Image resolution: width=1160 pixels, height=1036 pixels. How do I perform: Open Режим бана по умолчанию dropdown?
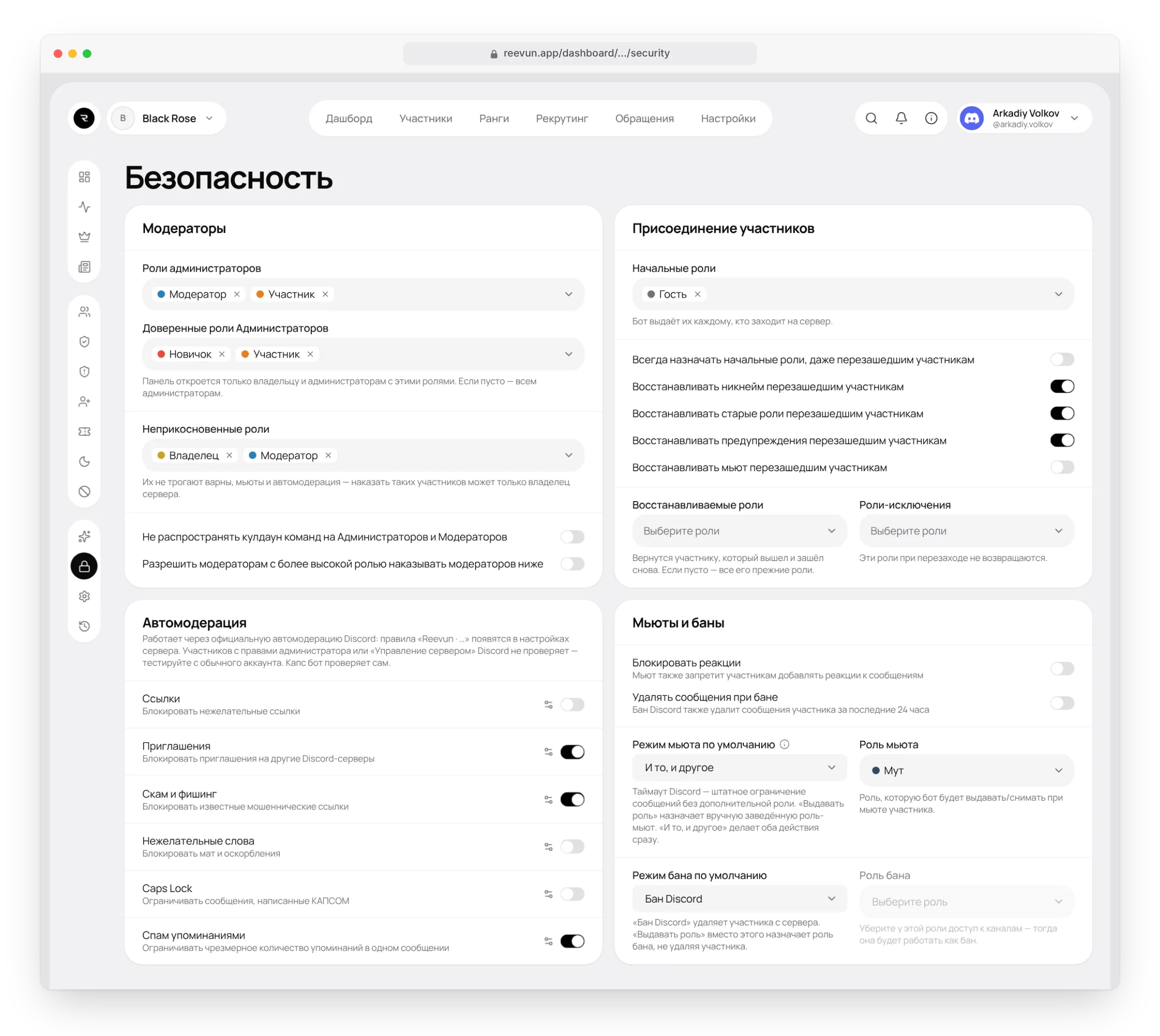tap(739, 898)
